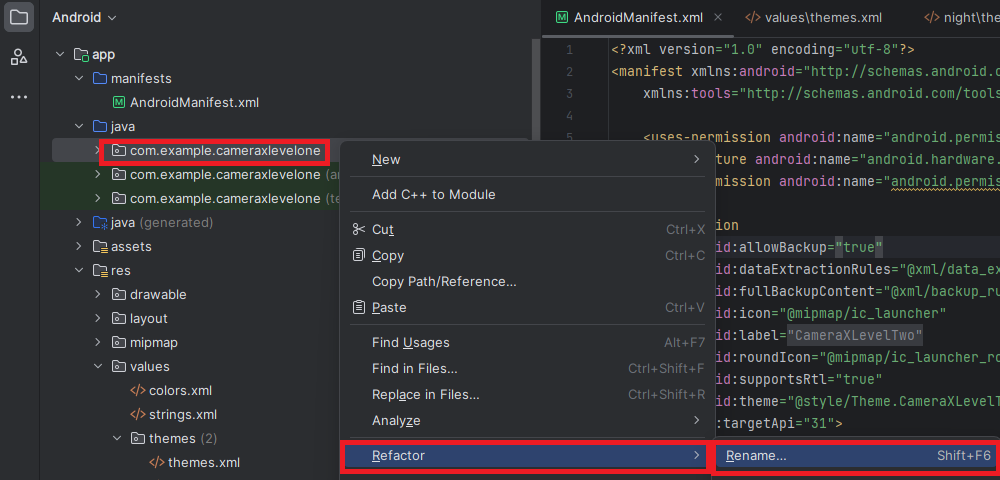
Task: Select Add C++ to Module
Action: [433, 195]
